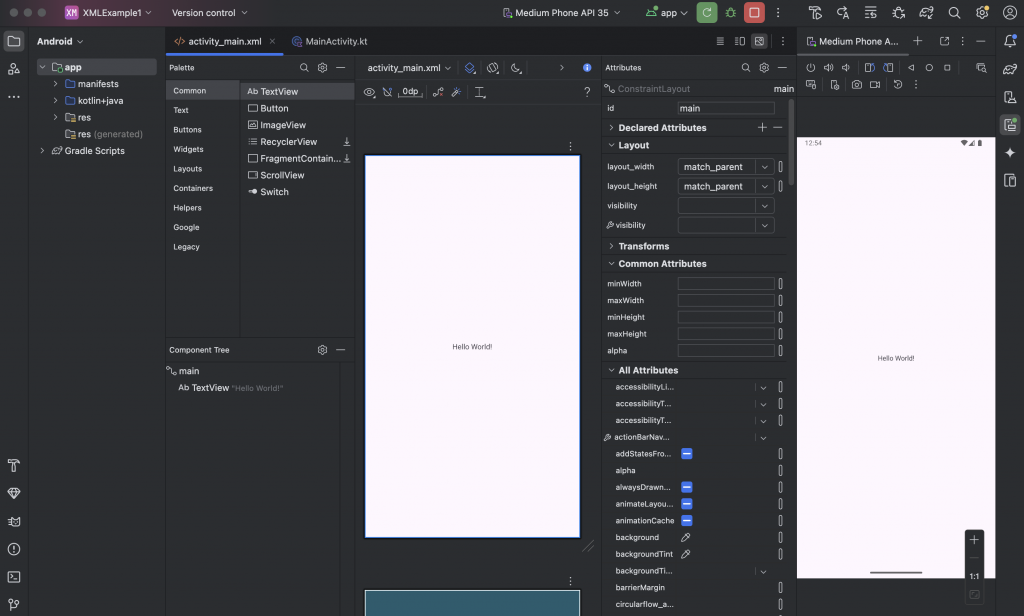
Task: Select Button in the palette list
Action: point(274,108)
